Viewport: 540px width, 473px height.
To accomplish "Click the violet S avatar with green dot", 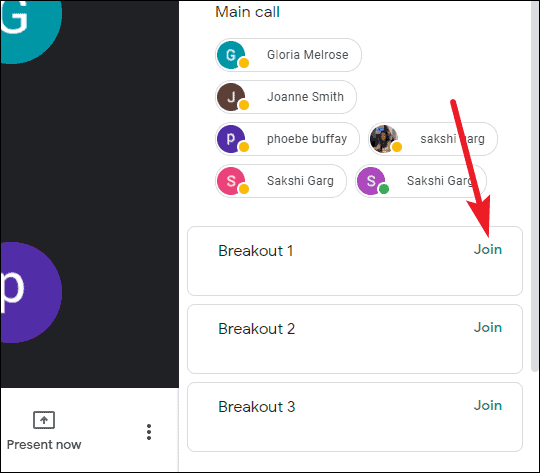I will tap(371, 181).
